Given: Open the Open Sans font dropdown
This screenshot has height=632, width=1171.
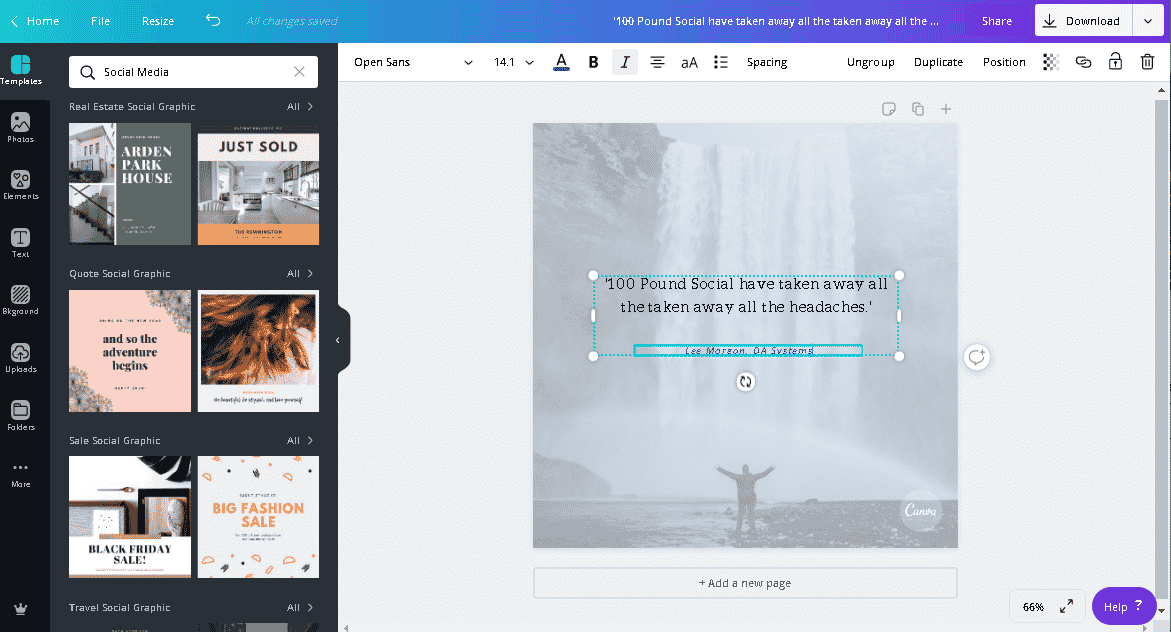Looking at the screenshot, I should tap(413, 62).
